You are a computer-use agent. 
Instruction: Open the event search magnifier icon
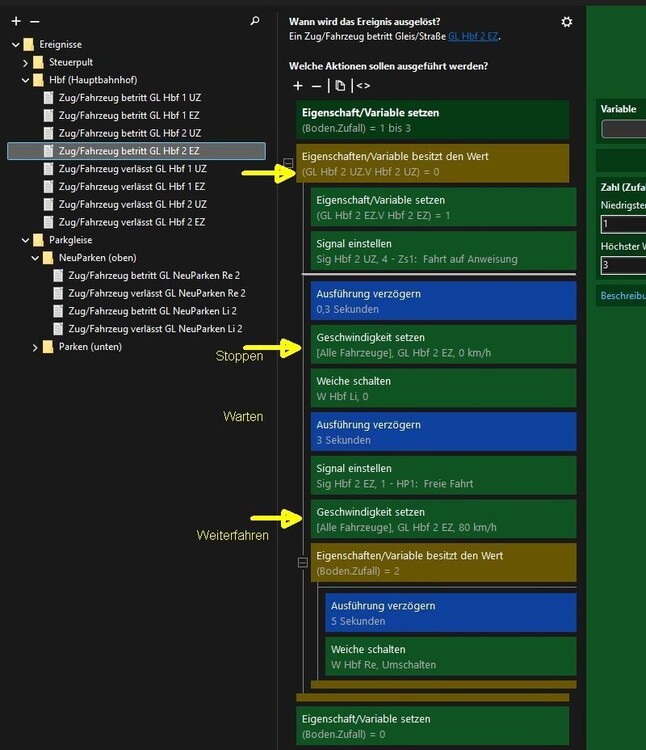(x=255, y=21)
